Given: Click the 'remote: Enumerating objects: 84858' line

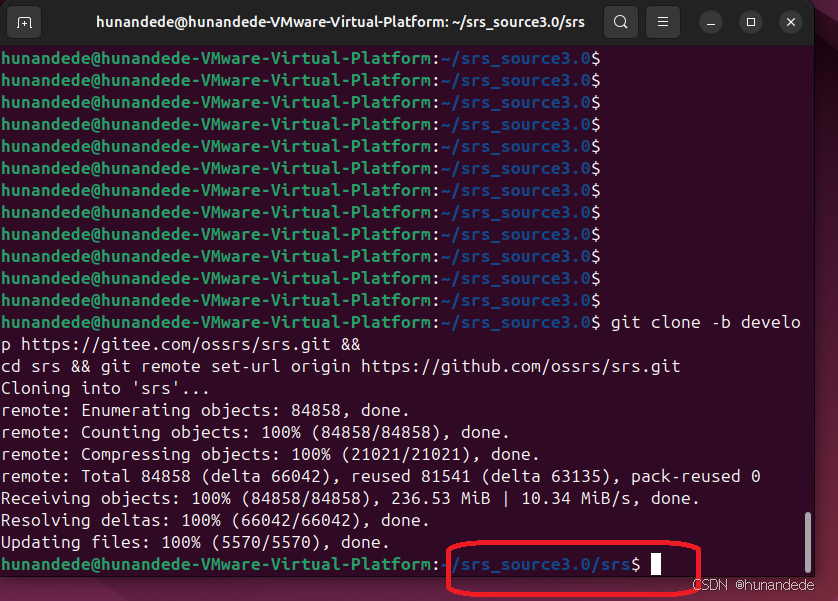Looking at the screenshot, I should [205, 410].
